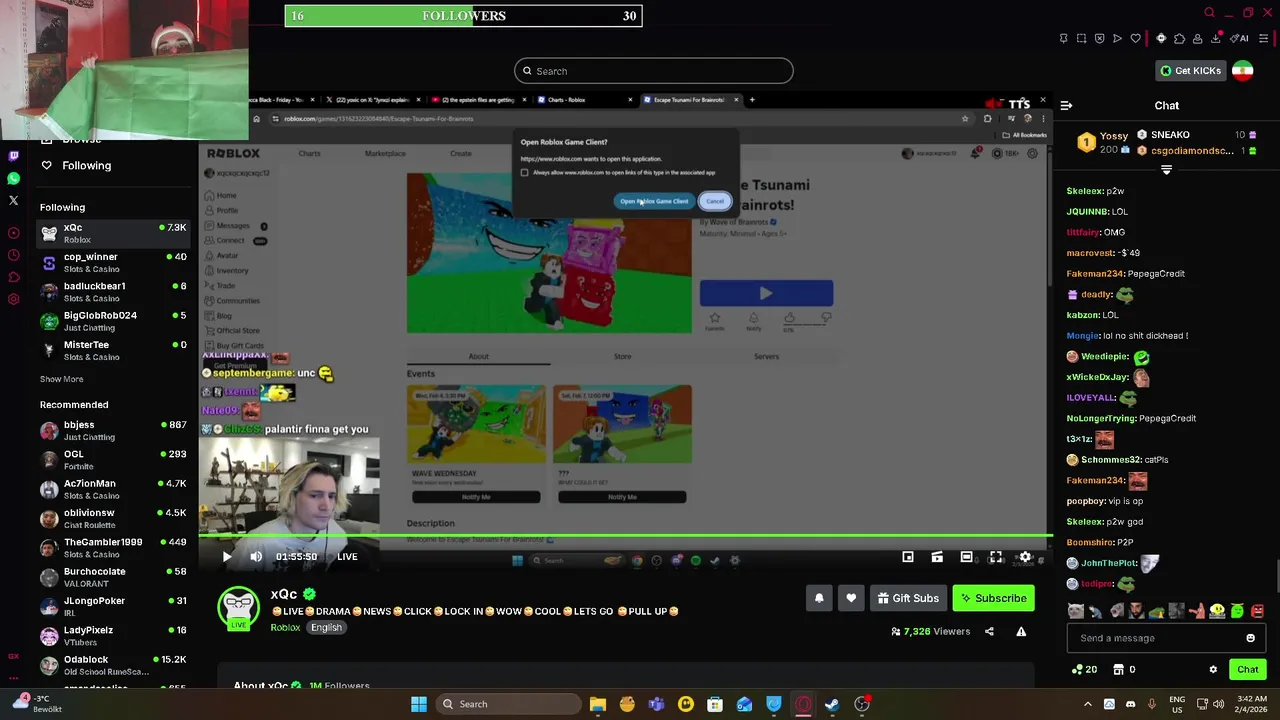The height and width of the screenshot is (720, 1280).
Task: Open chat settings gear icon
Action: [1213, 669]
